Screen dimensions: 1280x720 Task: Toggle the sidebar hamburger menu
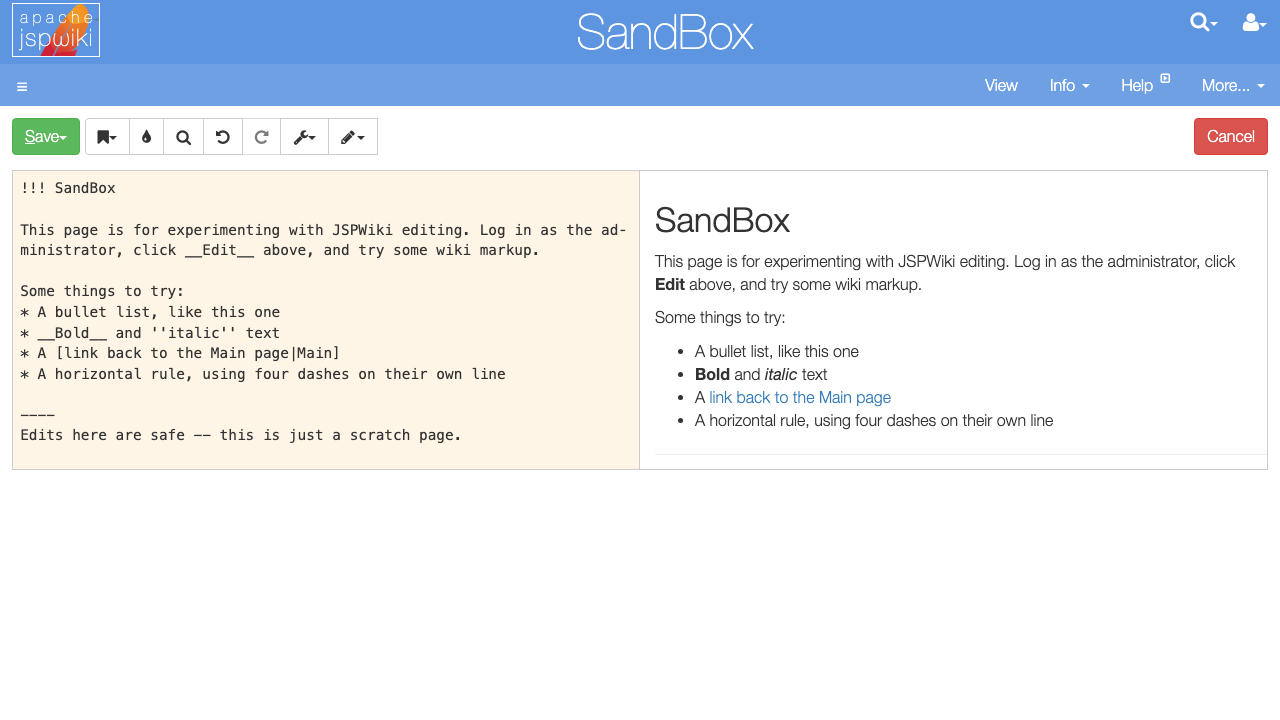(x=22, y=86)
